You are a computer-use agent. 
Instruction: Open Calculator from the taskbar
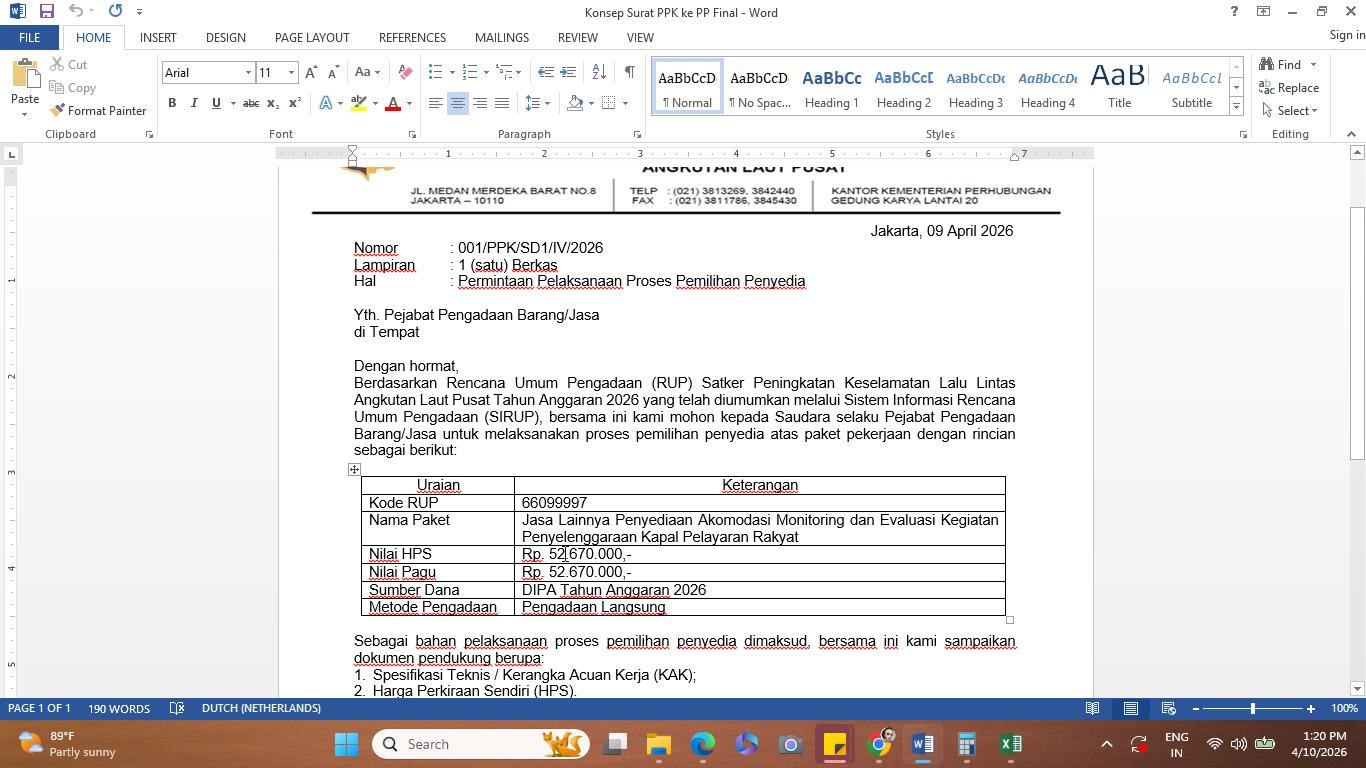point(967,744)
